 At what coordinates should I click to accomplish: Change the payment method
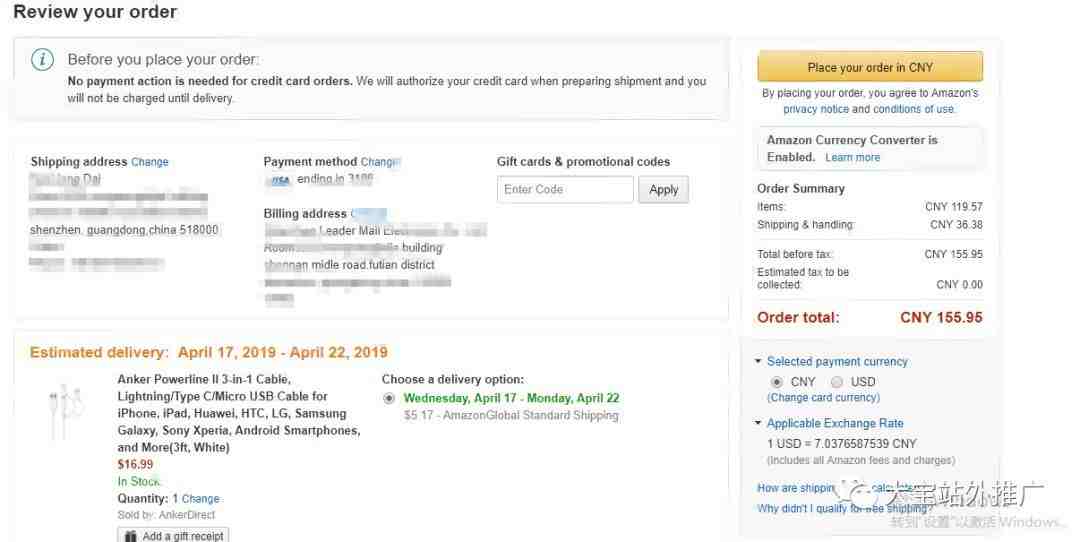coord(378,162)
